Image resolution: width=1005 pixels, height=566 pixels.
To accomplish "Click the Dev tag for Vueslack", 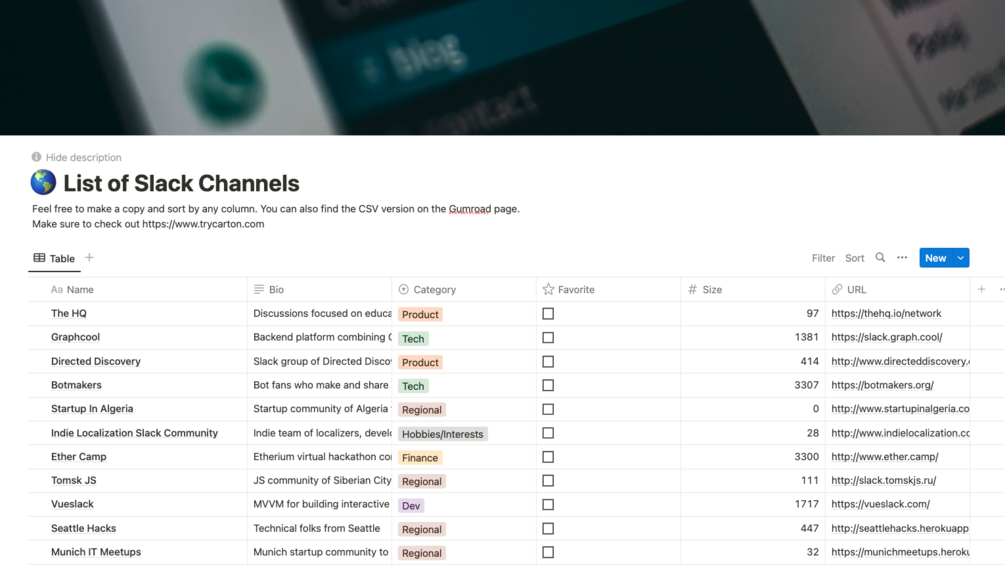I will coord(411,506).
